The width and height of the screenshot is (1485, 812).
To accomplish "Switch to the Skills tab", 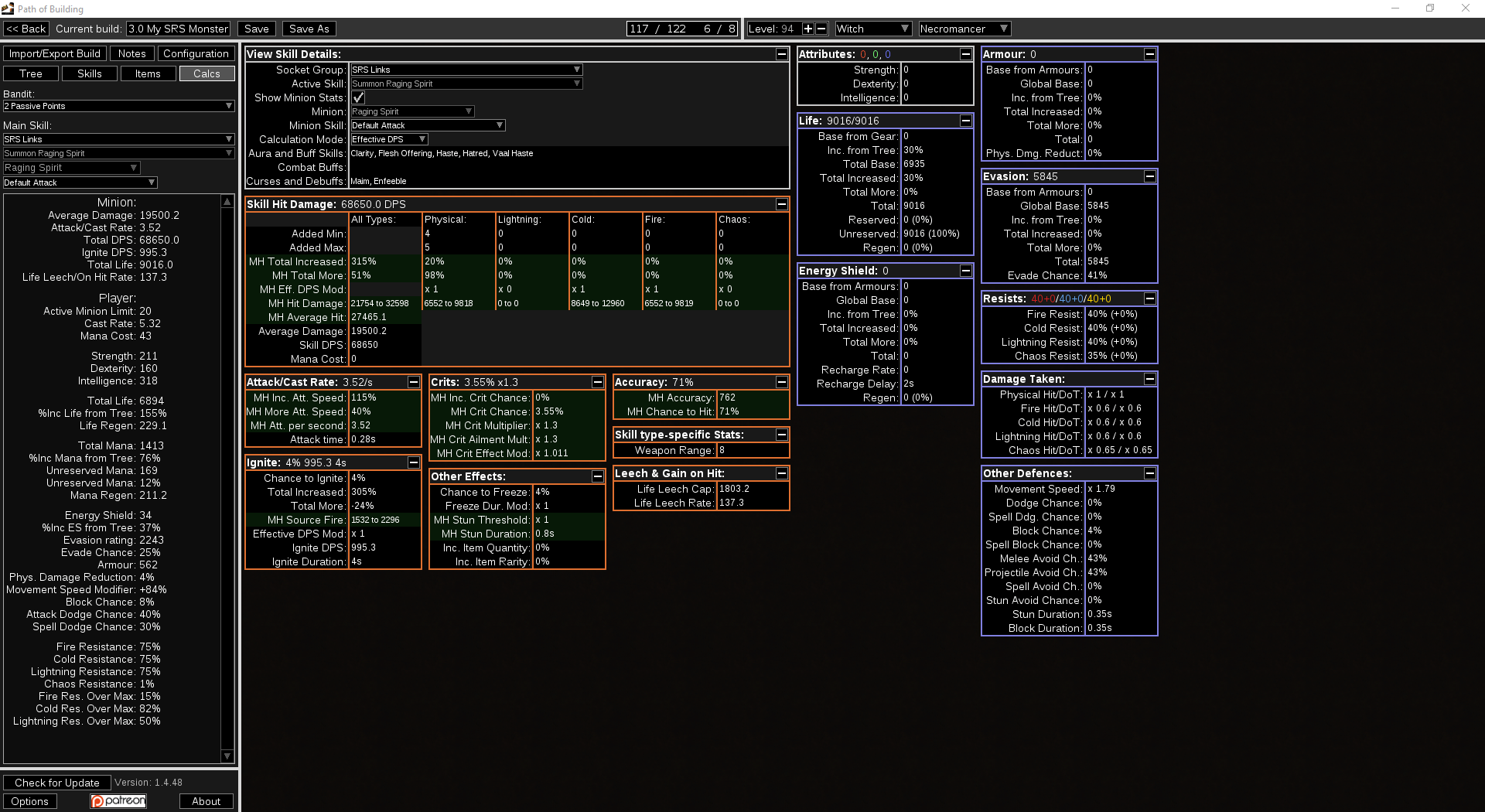I will pos(90,73).
